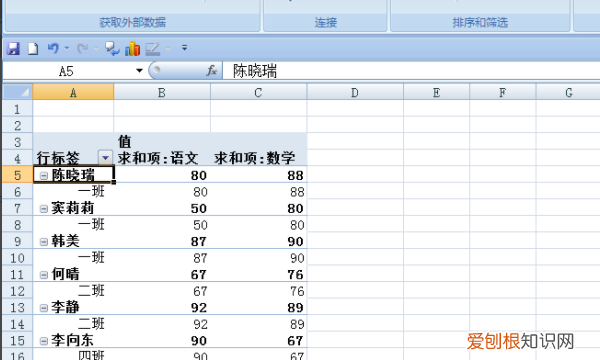Collapse the 李向东 pivot group
600x360 pixels.
click(x=44, y=340)
